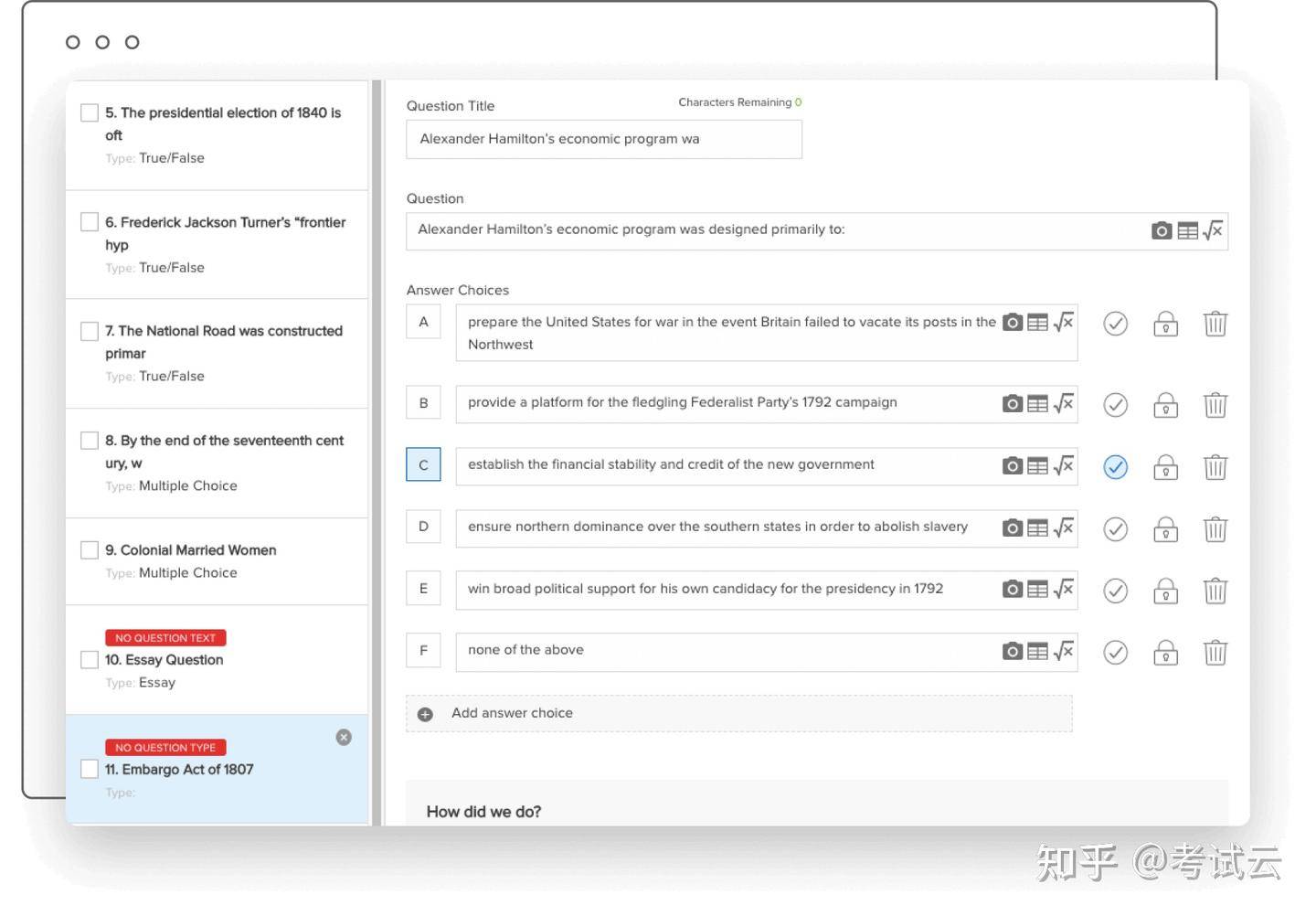Lock answer choice B position
Image resolution: width=1316 pixels, height=916 pixels.
point(1165,405)
